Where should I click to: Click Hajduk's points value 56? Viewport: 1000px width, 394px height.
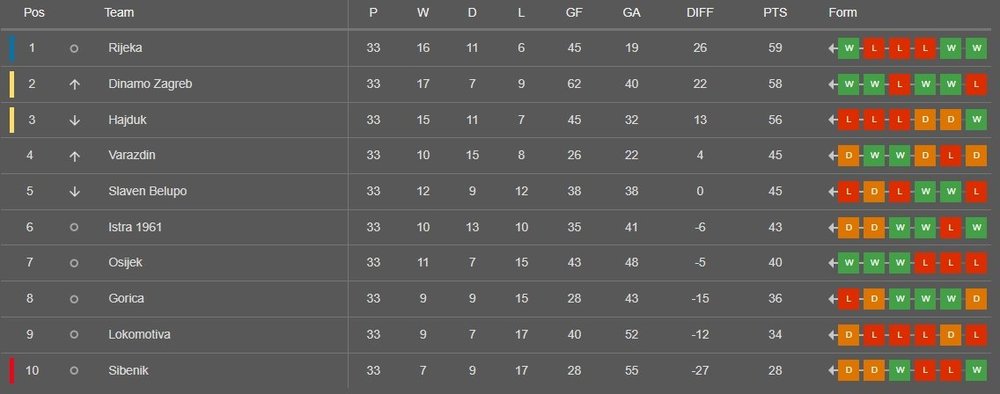pos(775,120)
